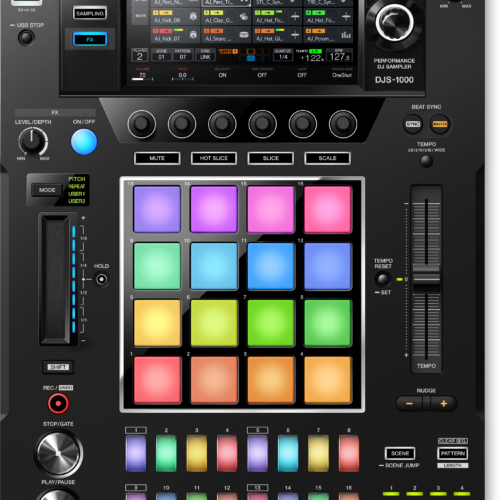Click the SCALE mode button
Viewport: 500px width, 500px height.
(327, 158)
